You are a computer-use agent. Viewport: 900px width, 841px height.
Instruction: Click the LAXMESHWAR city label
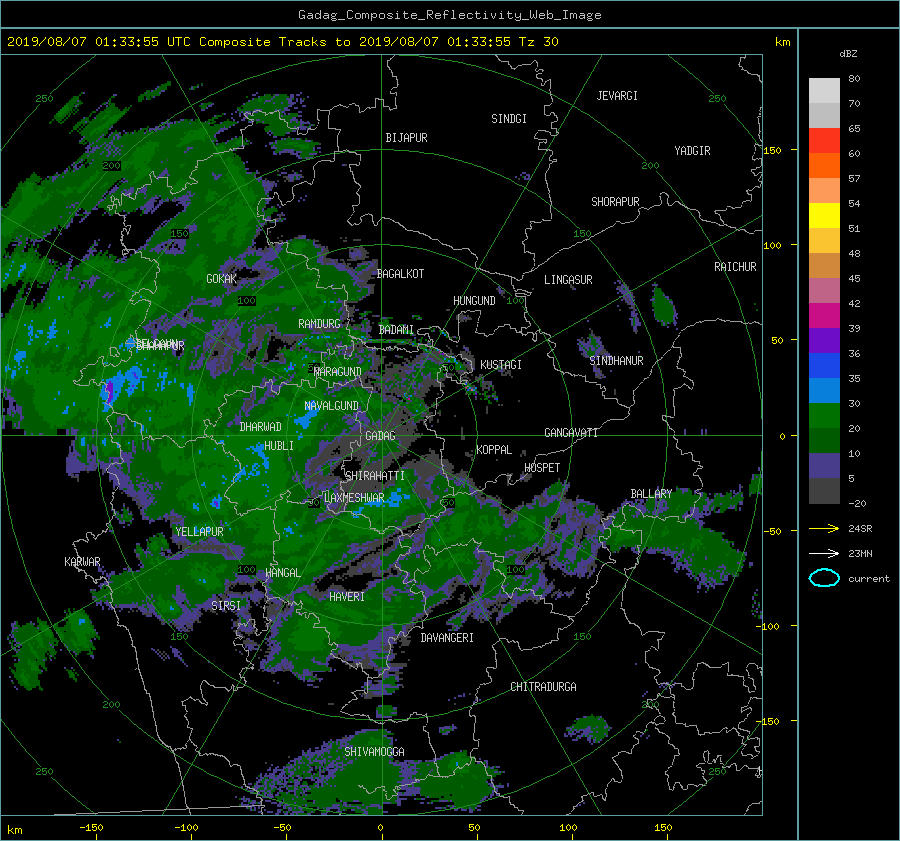click(x=354, y=498)
